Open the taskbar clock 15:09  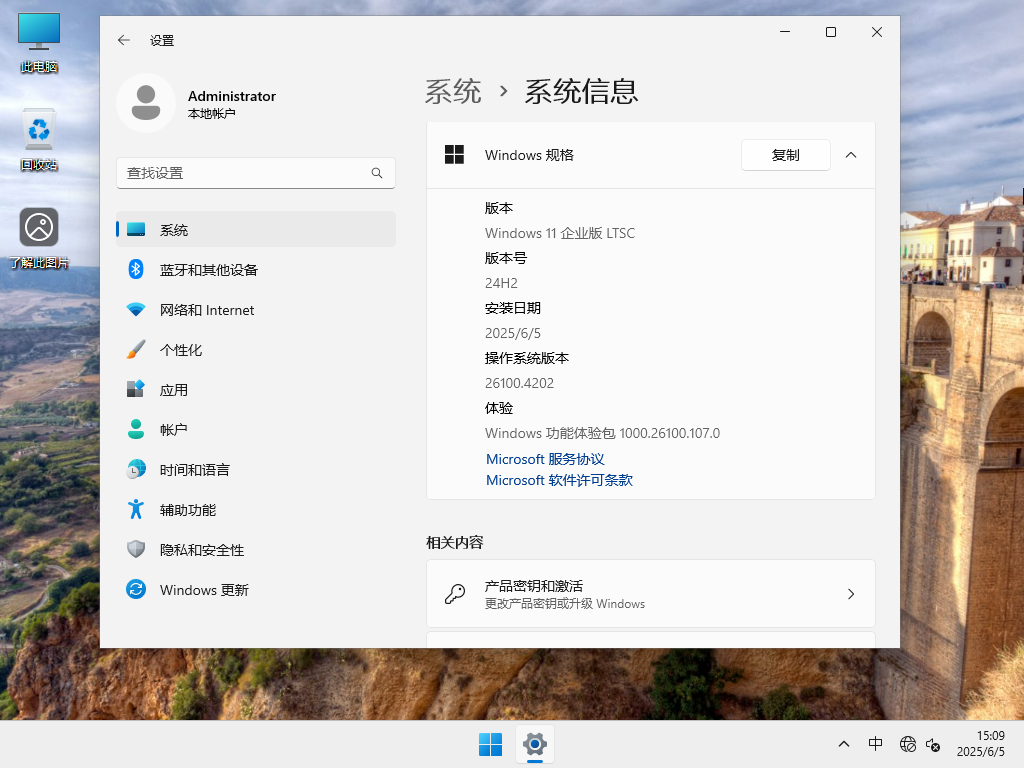tap(981, 744)
